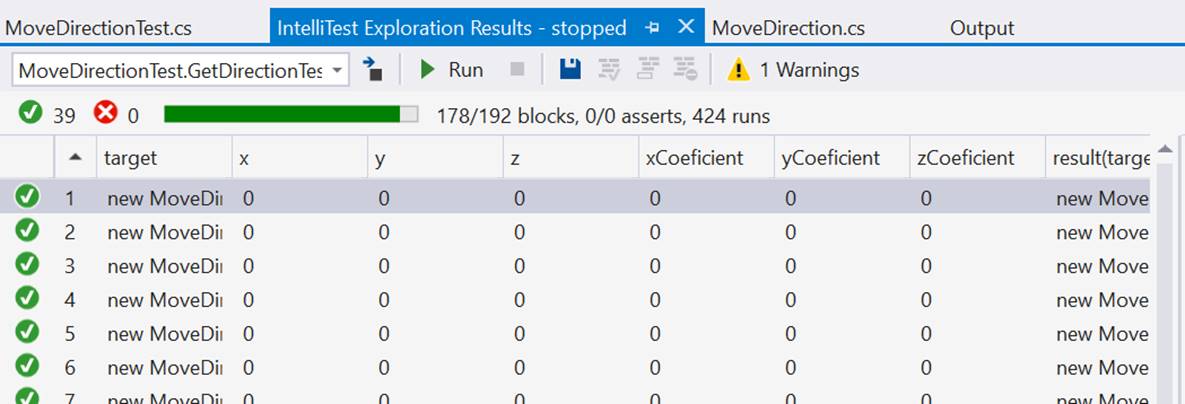Click the green block coverage progress bar
Viewport: 1185px width, 404px height.
(291, 115)
